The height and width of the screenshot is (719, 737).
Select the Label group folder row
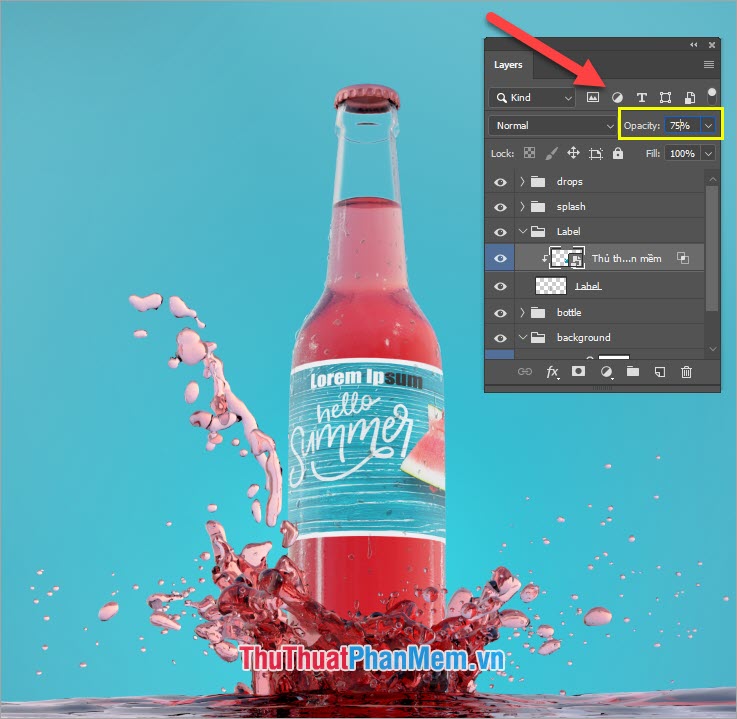point(609,231)
